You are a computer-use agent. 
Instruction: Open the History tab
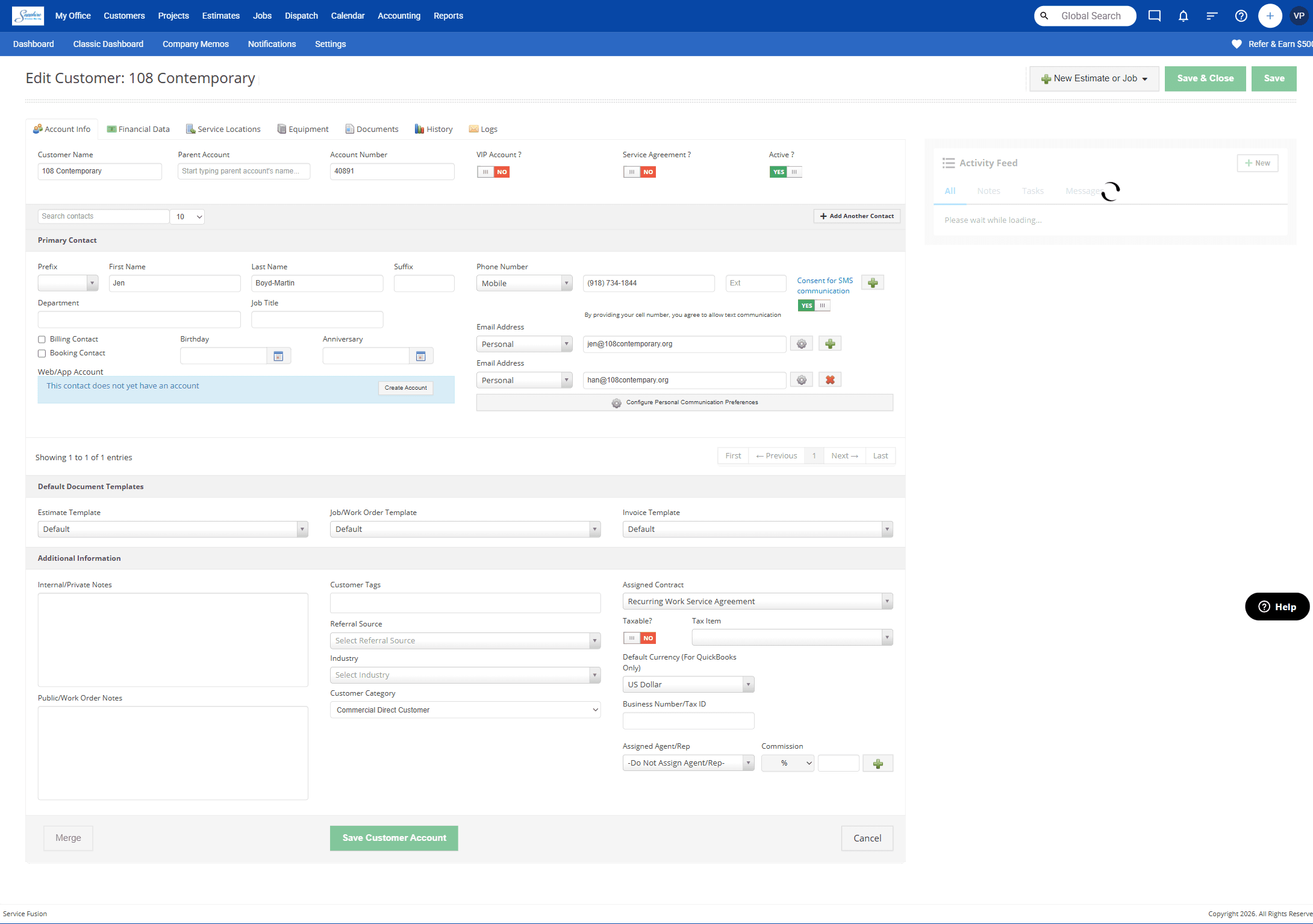434,130
